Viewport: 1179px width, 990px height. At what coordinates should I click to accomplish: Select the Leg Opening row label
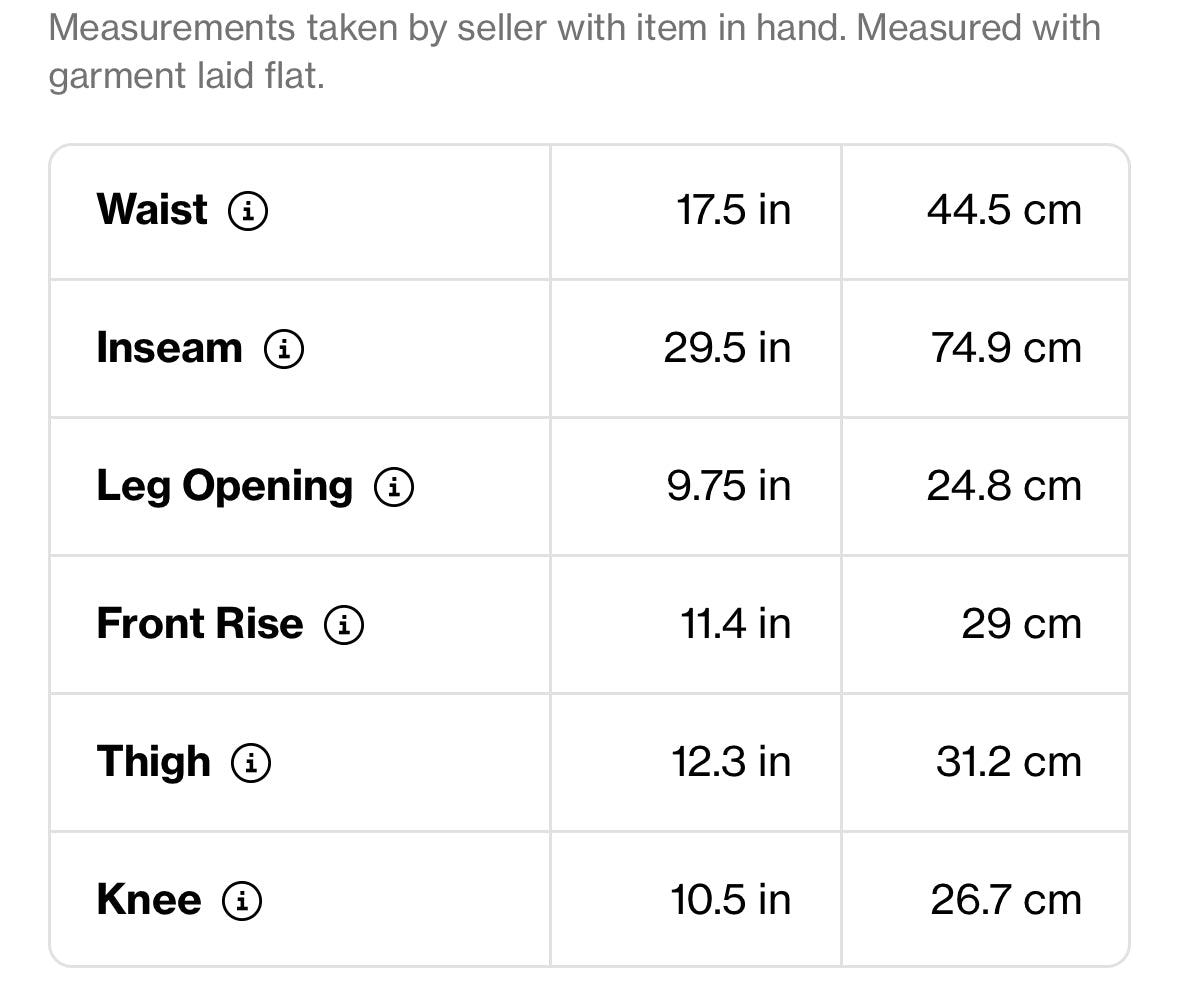pyautogui.click(x=225, y=486)
